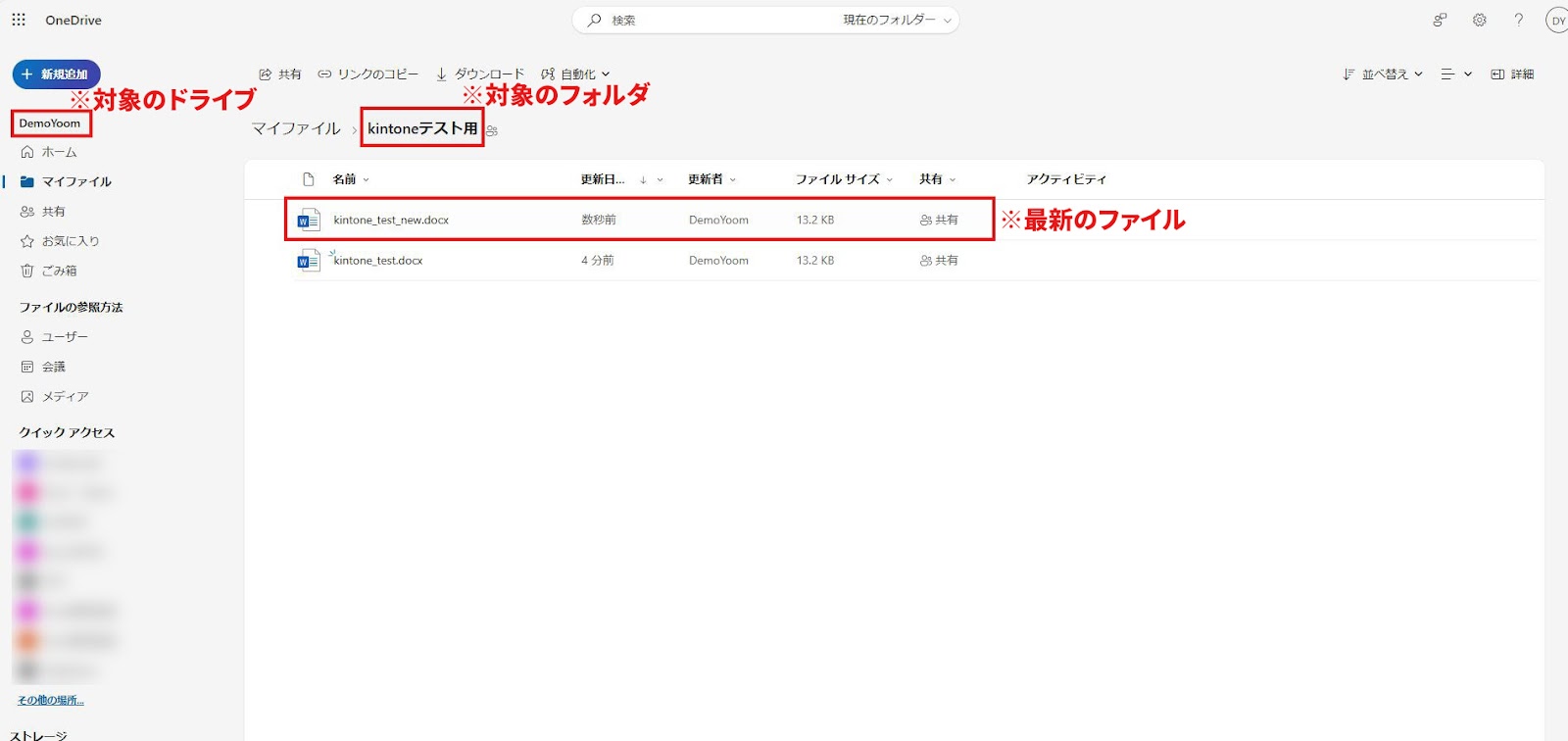Viewport: 1568px width, 741px height.
Task: Click the メディア label in the sidebar
Action: [x=66, y=396]
